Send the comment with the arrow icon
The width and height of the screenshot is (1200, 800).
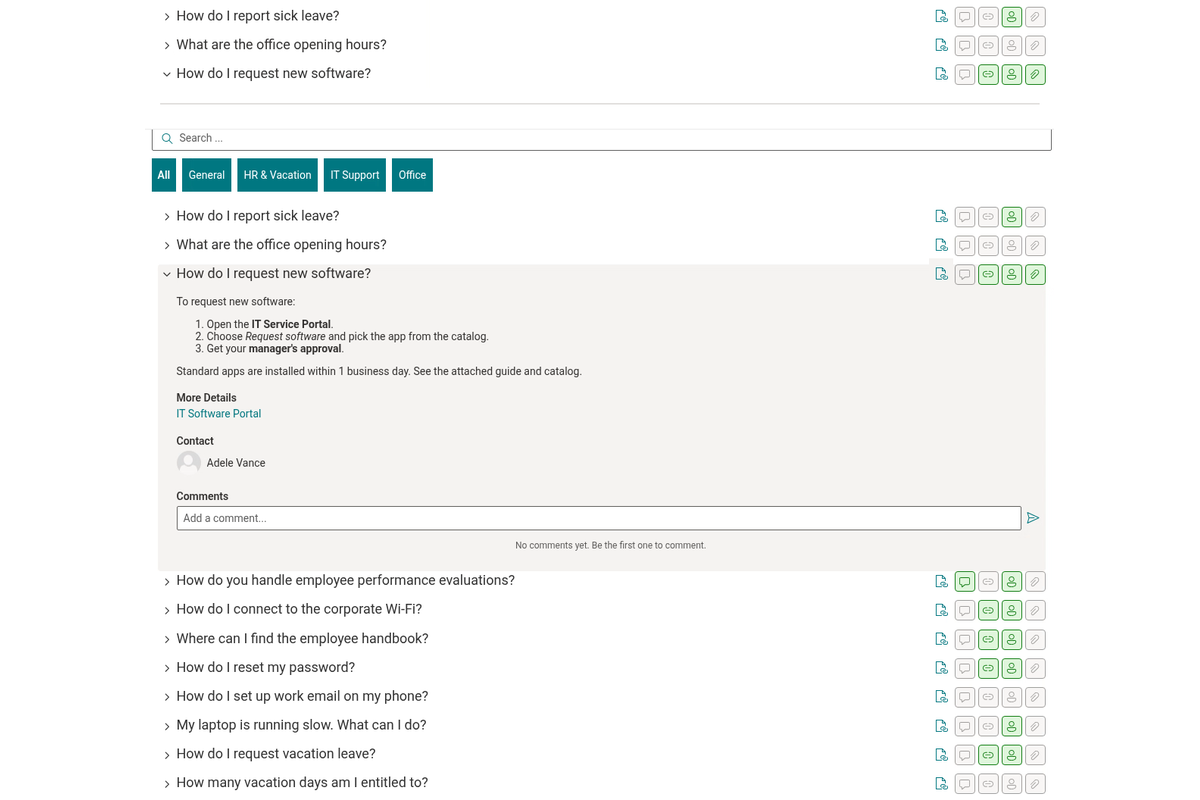click(x=1033, y=518)
